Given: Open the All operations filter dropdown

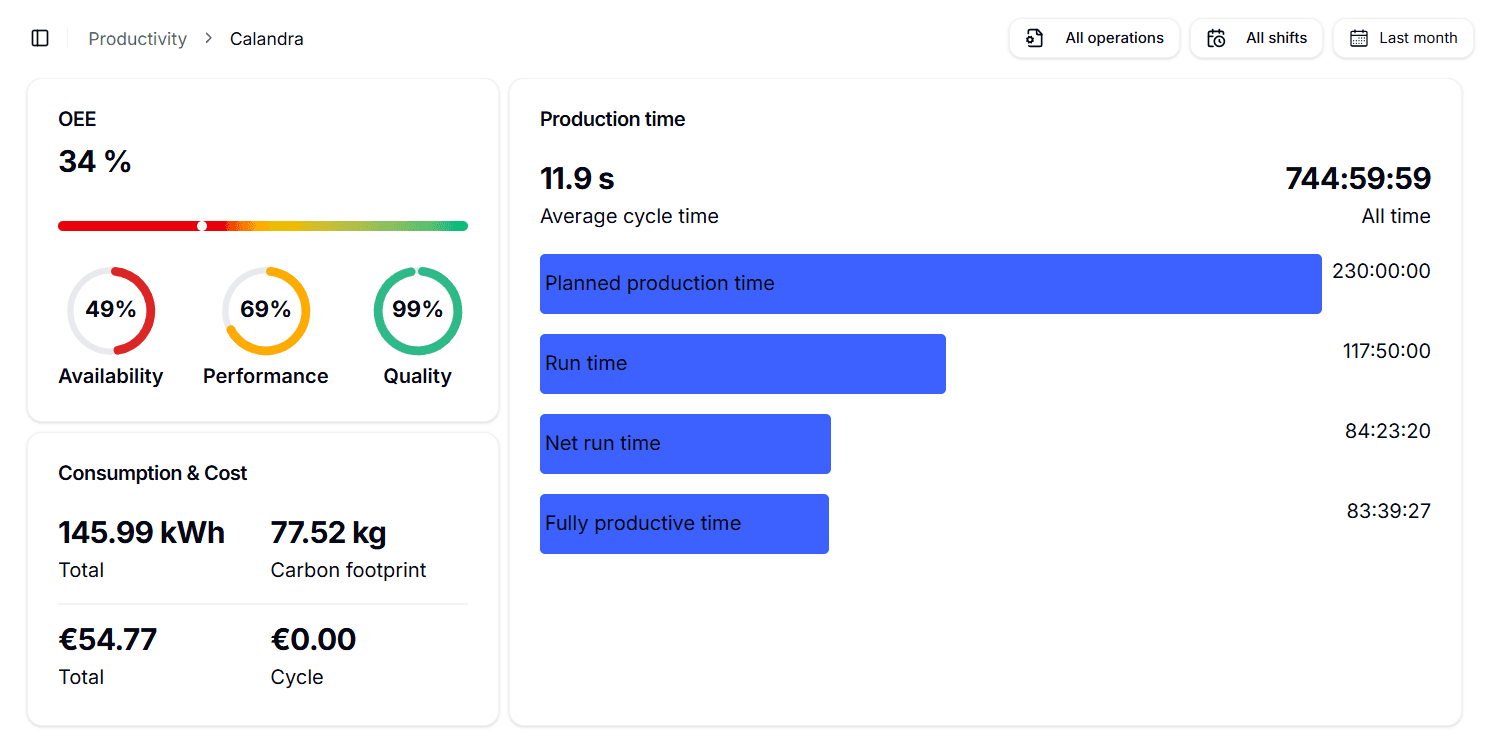Looking at the screenshot, I should [x=1095, y=38].
